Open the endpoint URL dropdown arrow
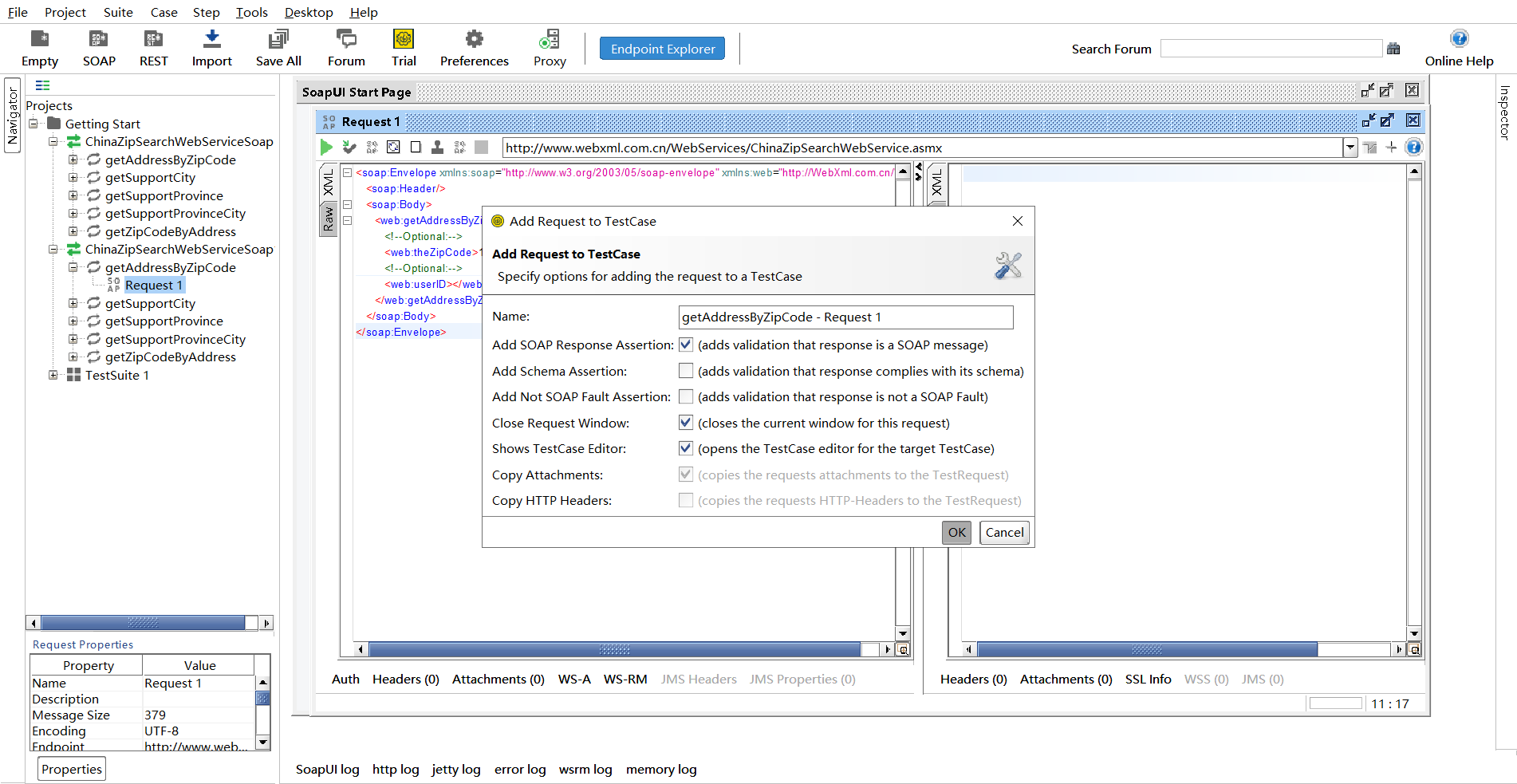 pyautogui.click(x=1350, y=148)
